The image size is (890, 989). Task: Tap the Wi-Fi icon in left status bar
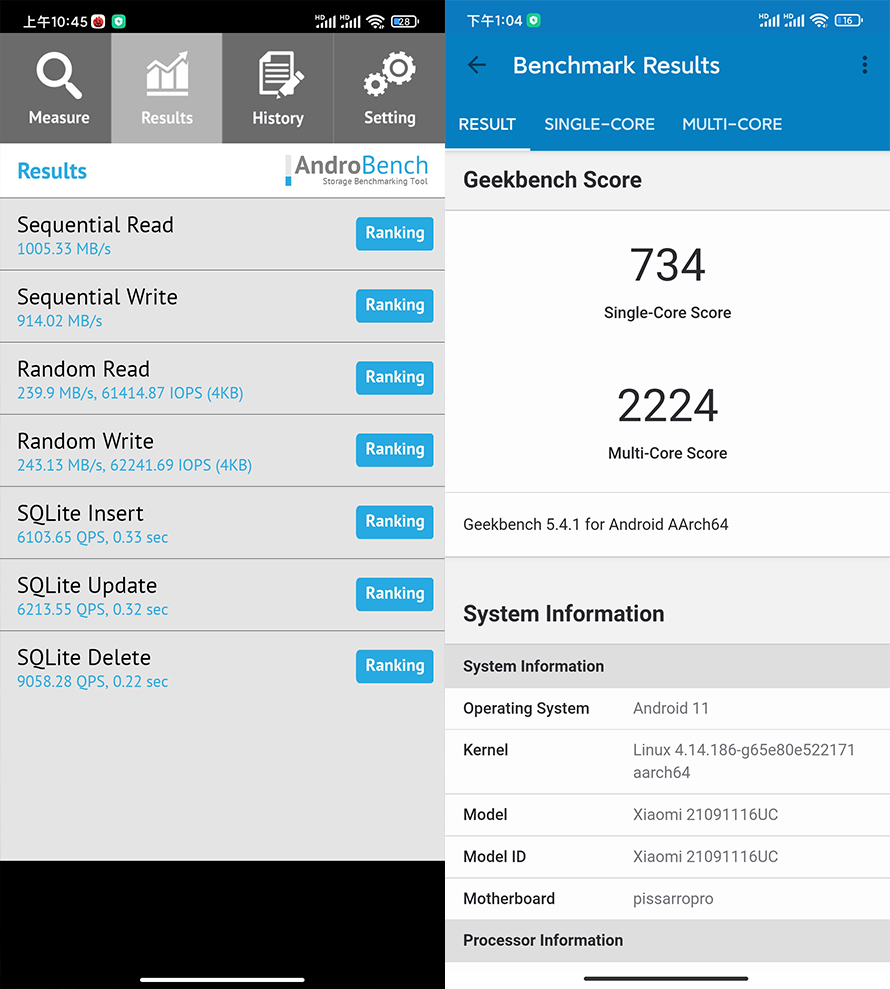(x=375, y=21)
